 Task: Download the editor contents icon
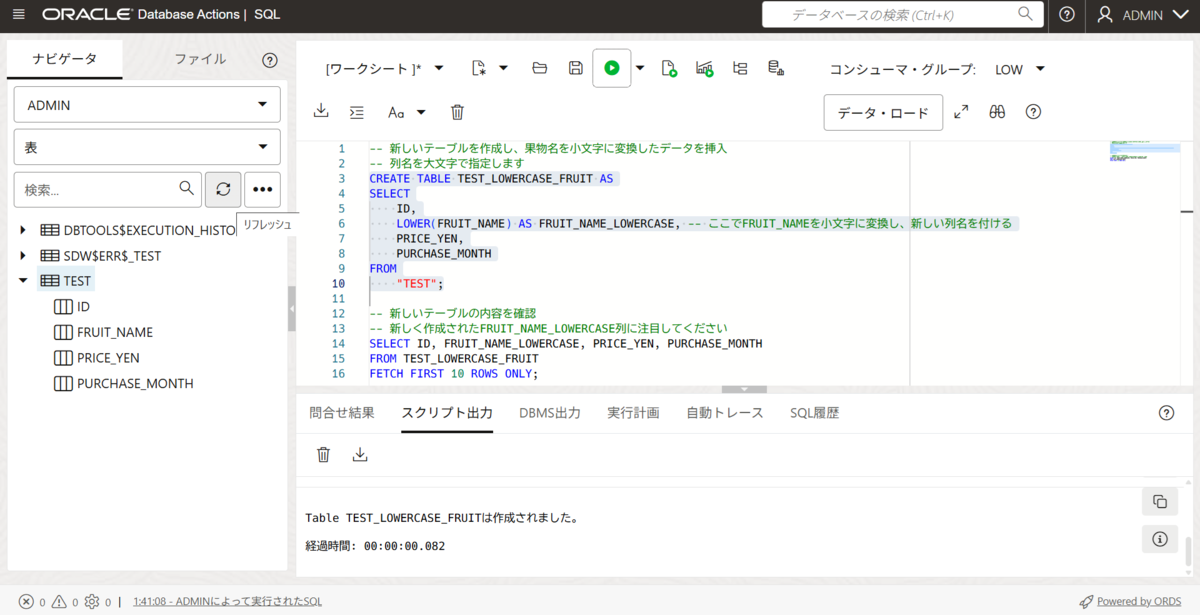[321, 111]
